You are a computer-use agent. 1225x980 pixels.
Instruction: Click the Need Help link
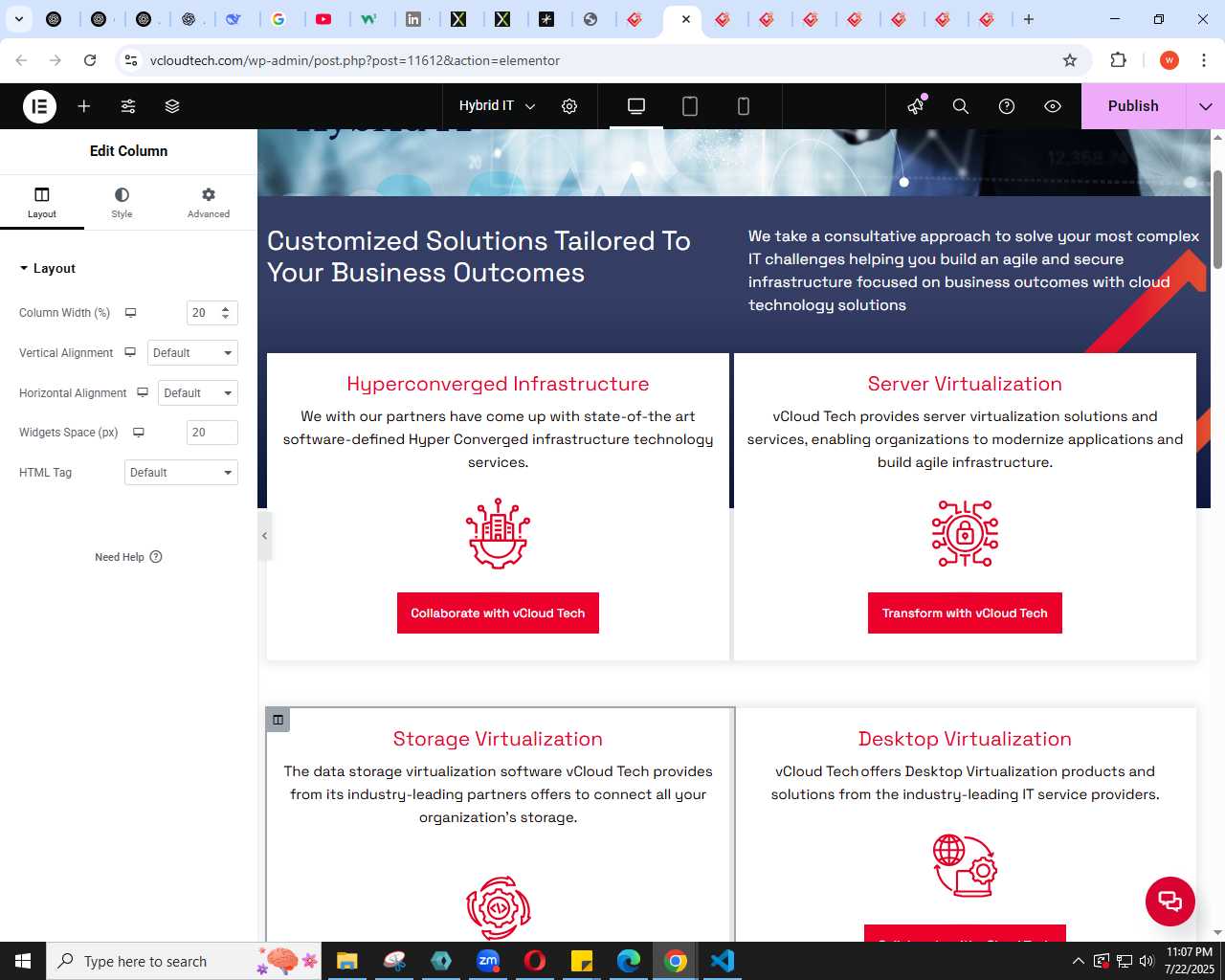[128, 557]
